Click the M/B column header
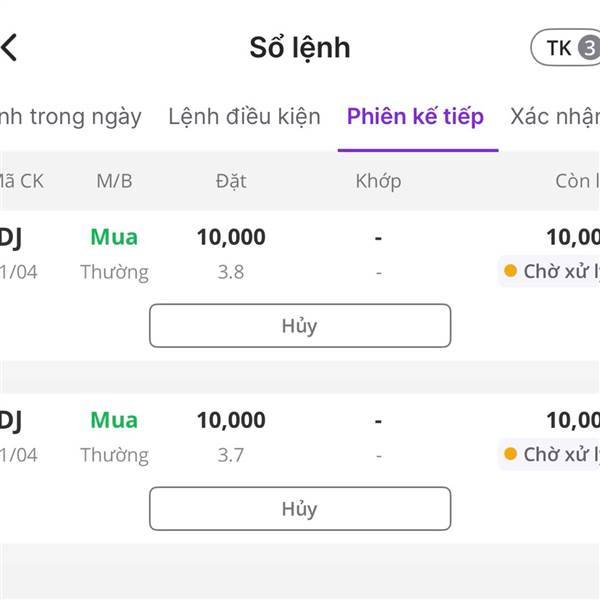 tap(114, 181)
